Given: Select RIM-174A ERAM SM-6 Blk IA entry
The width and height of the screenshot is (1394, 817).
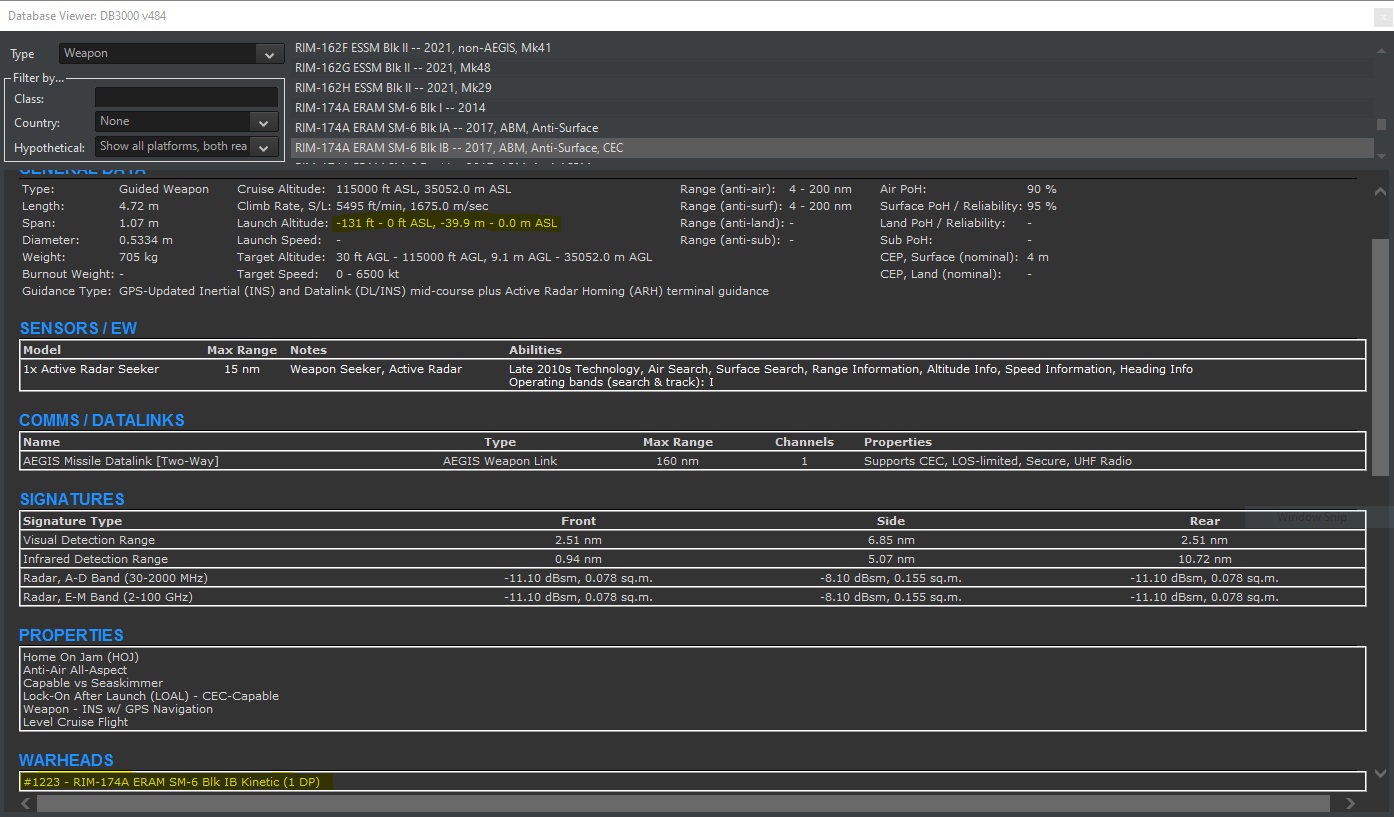Looking at the screenshot, I should pos(832,128).
